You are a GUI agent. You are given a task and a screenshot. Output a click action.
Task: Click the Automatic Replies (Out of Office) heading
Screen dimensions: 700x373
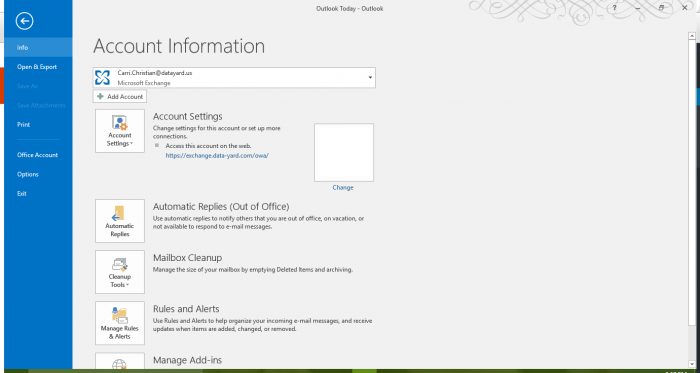(x=221, y=207)
